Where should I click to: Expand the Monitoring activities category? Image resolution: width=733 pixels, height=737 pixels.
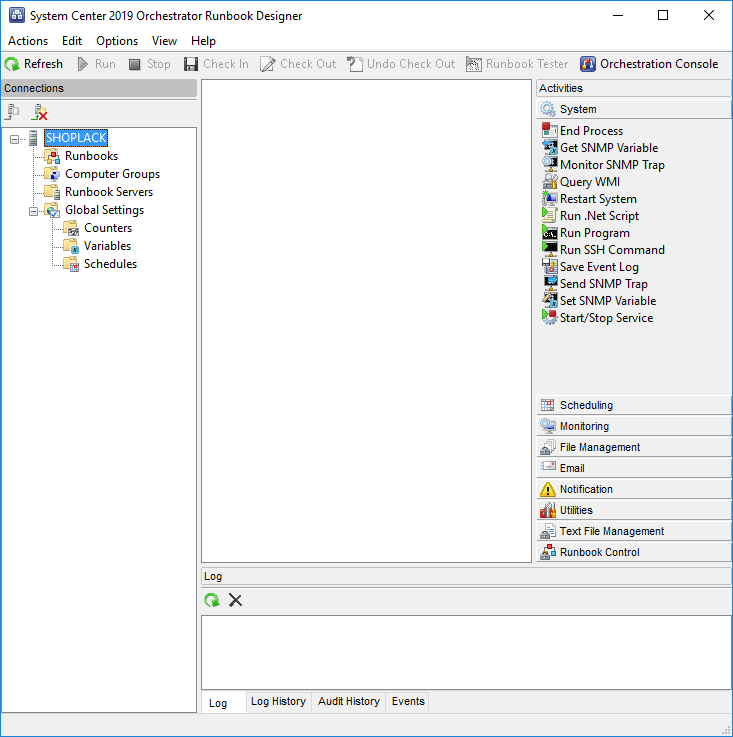pos(633,426)
